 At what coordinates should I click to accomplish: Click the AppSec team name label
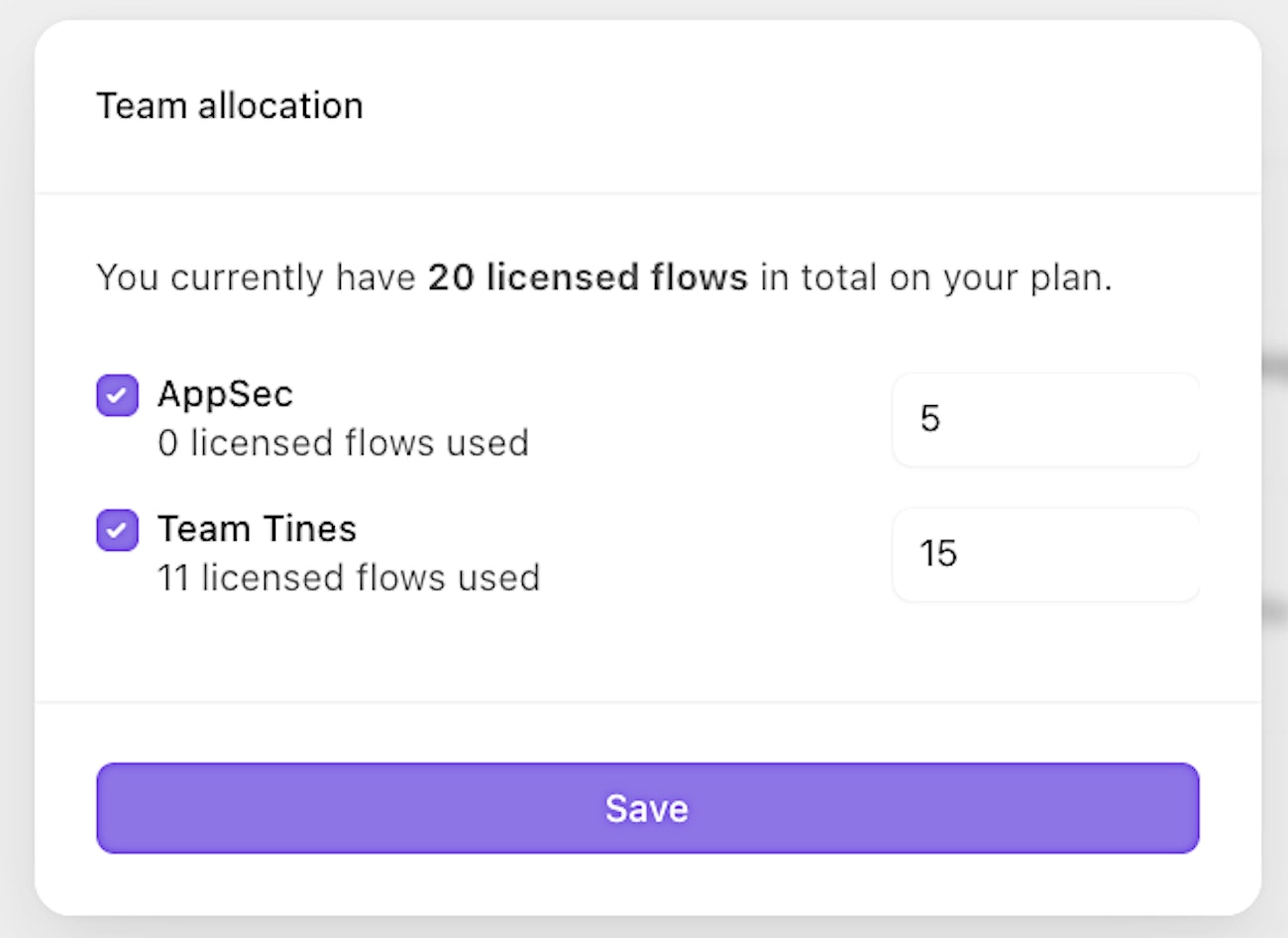coord(225,394)
